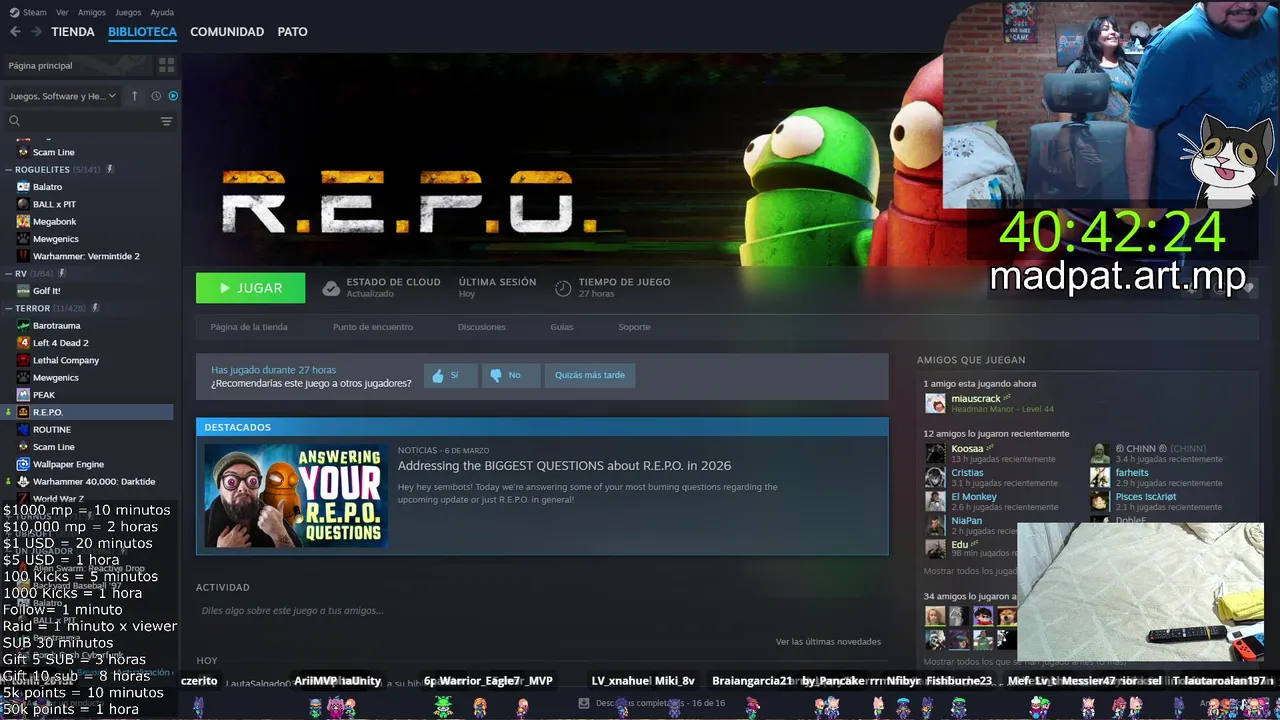Sort library ascending with the arrow icon
The height and width of the screenshot is (720, 1280).
[135, 96]
